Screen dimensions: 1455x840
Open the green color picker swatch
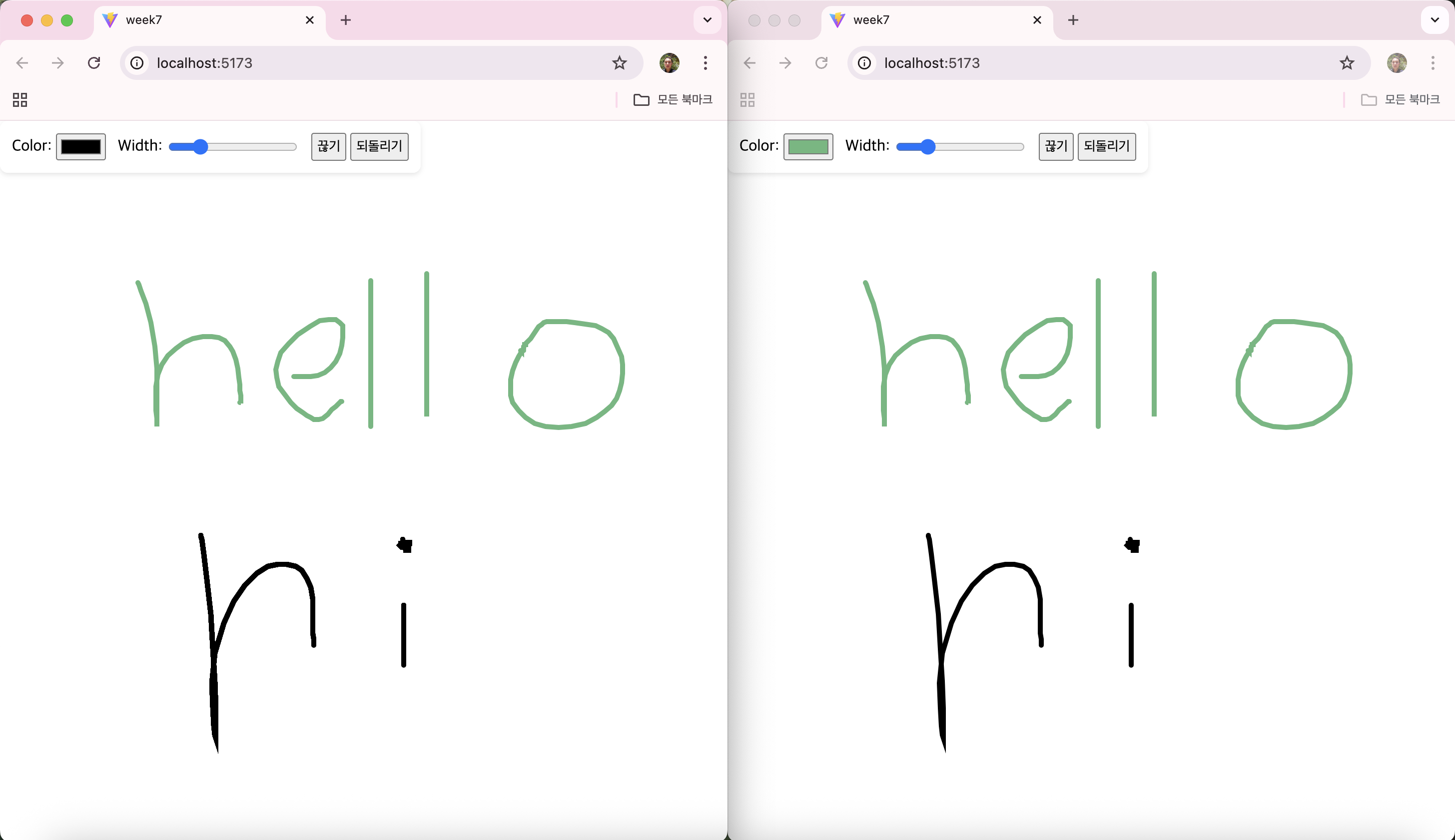click(x=808, y=146)
